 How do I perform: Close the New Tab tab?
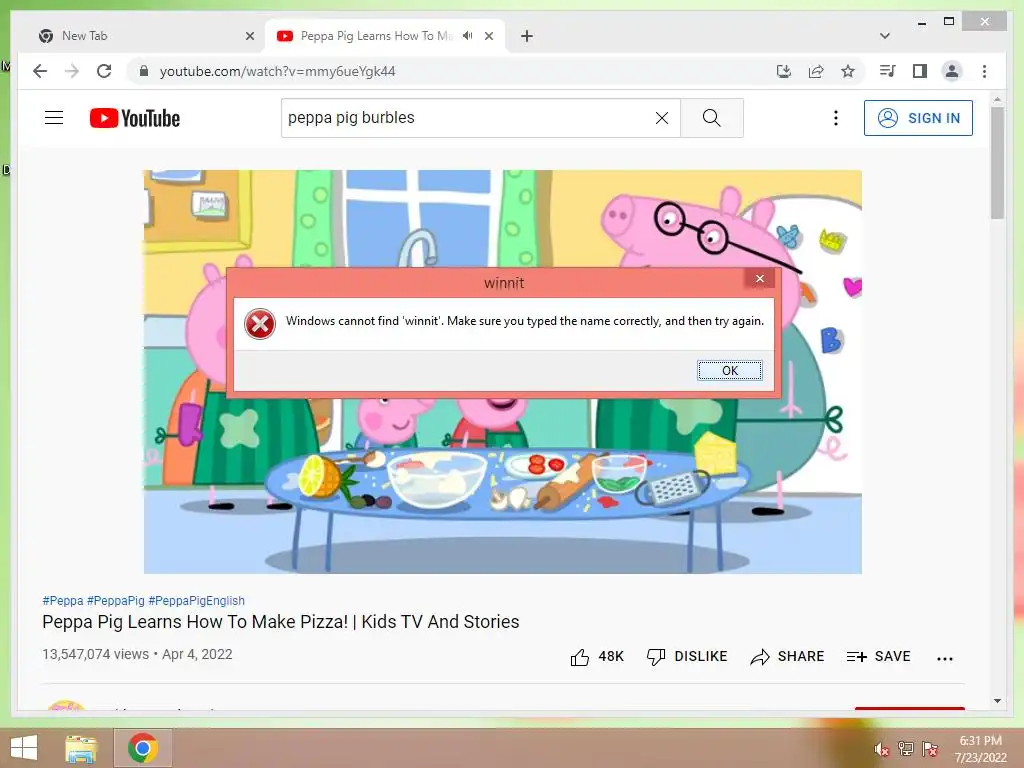click(249, 36)
